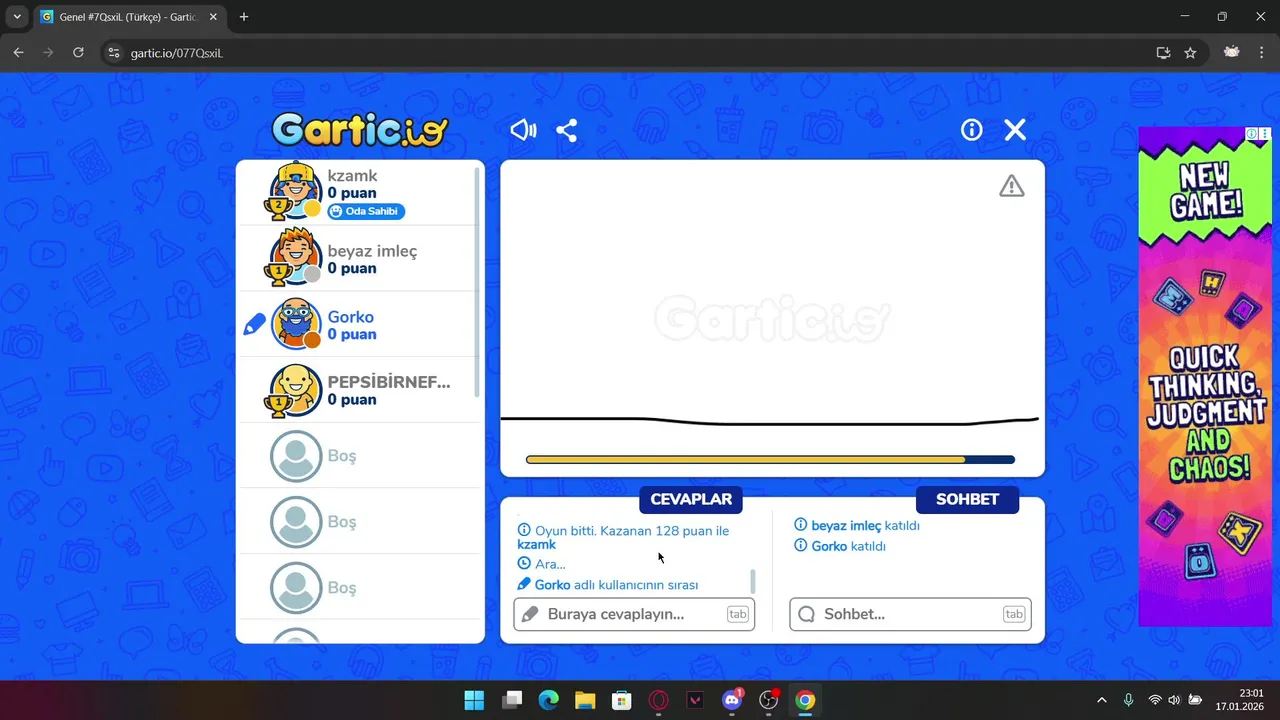Viewport: 1280px width, 720px height.
Task: Click the Ara... message
Action: (x=541, y=564)
